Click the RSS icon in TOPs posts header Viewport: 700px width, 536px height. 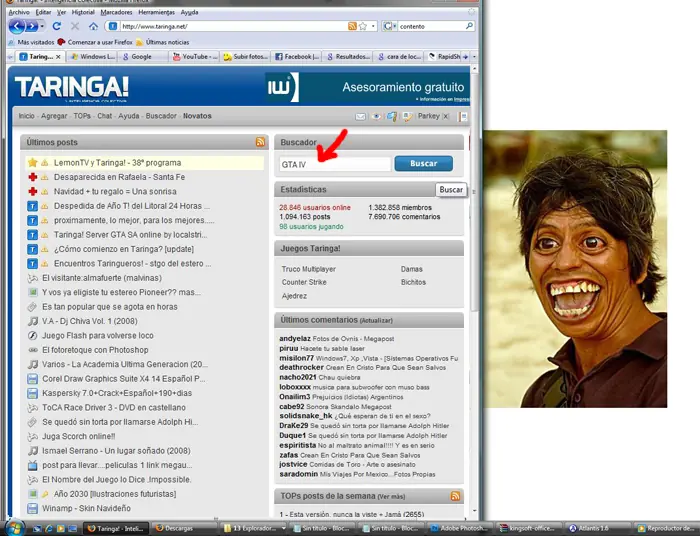[455, 496]
